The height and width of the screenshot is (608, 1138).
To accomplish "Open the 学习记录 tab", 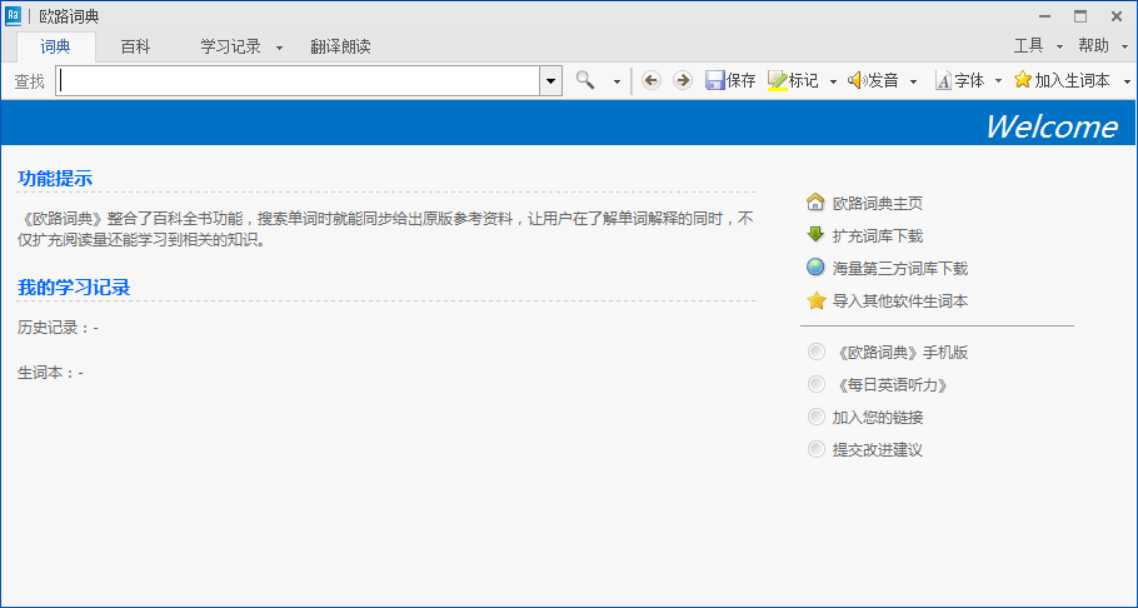I will 231,47.
